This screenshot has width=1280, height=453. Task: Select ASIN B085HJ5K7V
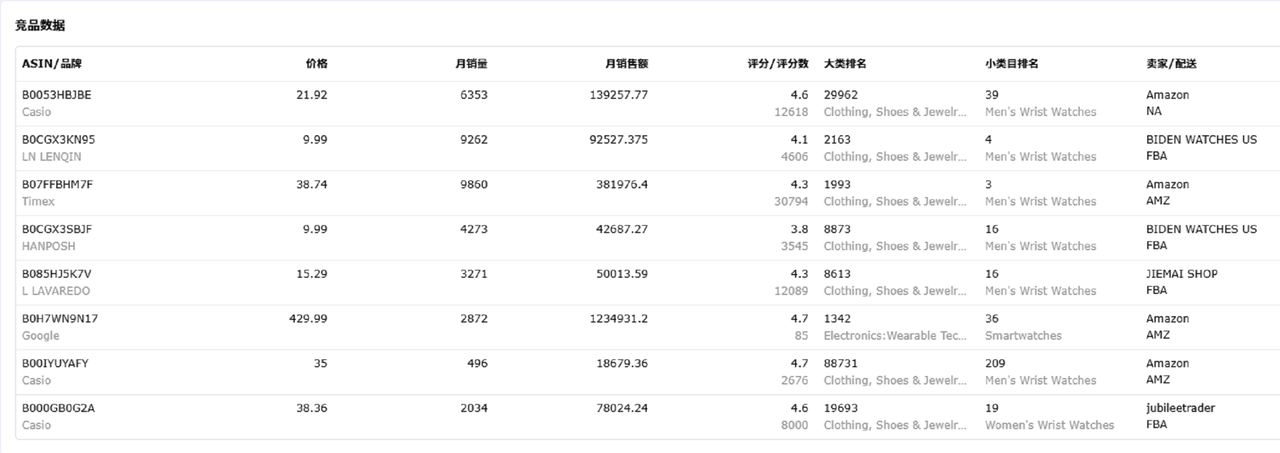coord(57,274)
